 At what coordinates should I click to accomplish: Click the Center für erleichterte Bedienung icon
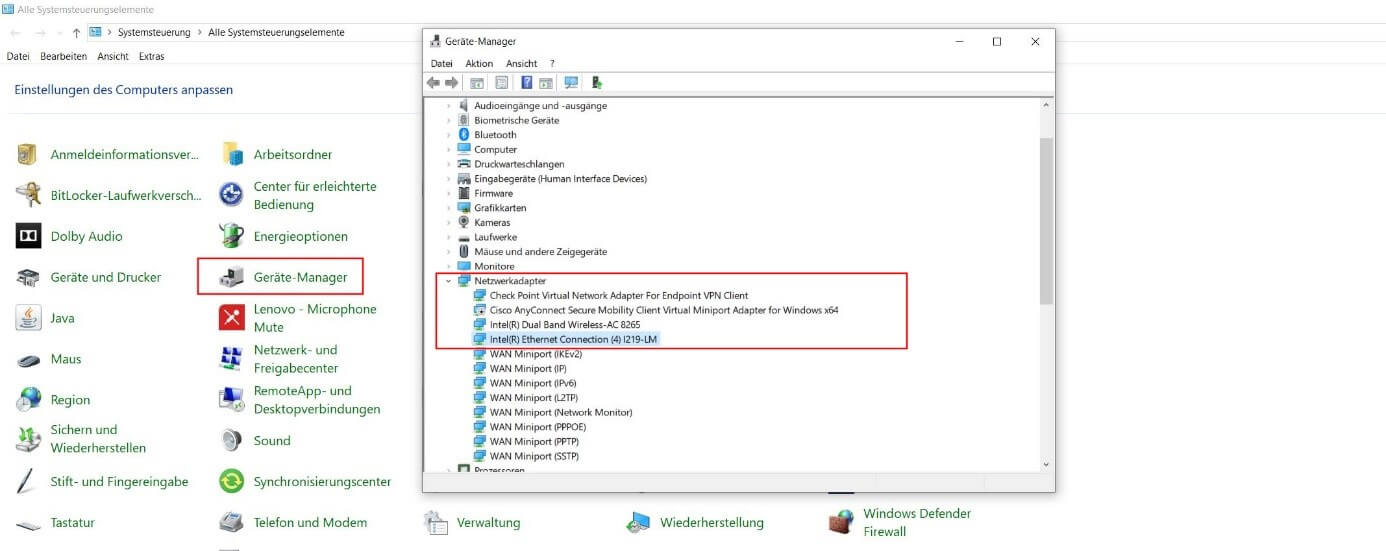232,194
